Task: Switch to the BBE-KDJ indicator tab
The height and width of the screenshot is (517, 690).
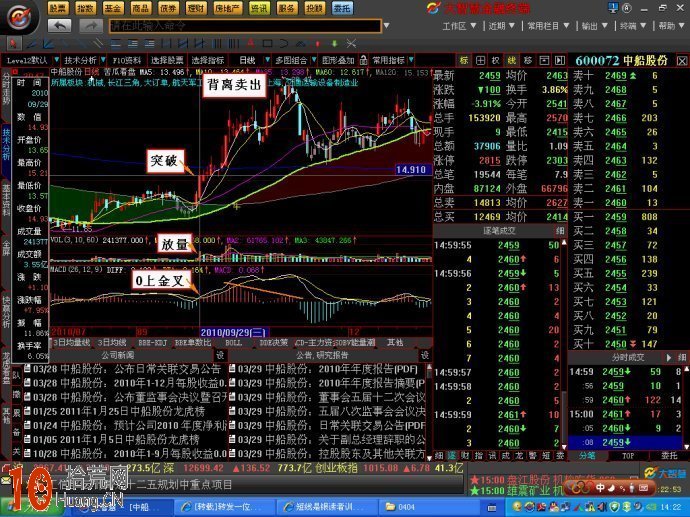Action: click(x=152, y=342)
